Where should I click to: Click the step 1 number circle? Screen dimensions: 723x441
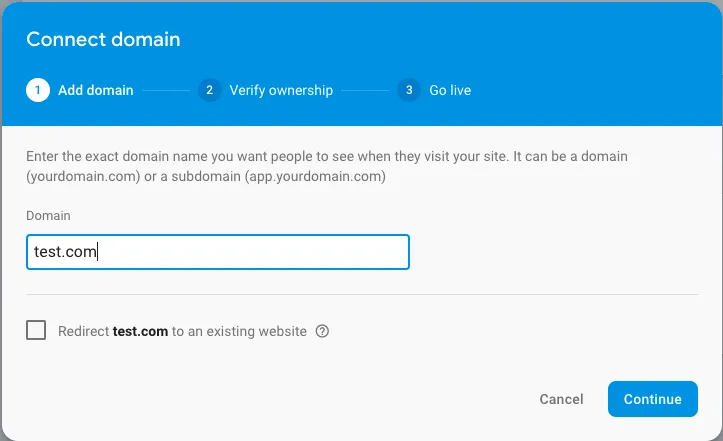click(38, 90)
